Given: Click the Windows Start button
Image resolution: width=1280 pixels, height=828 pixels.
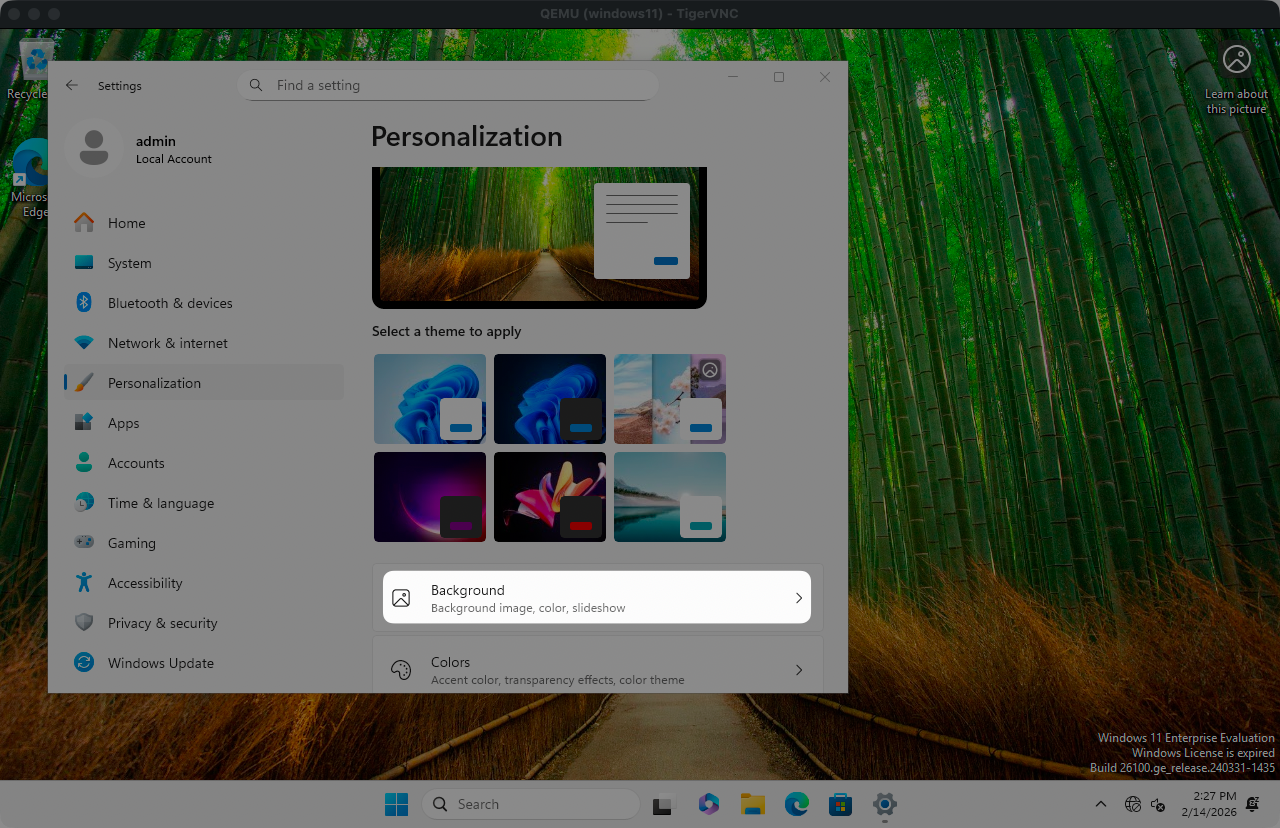Looking at the screenshot, I should tap(397, 804).
